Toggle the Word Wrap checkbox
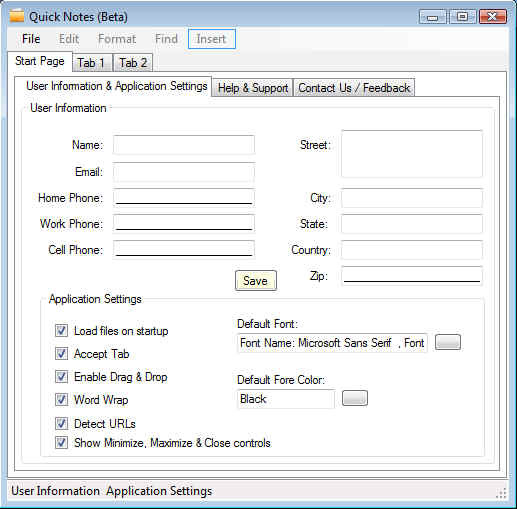517x509 pixels. click(61, 399)
